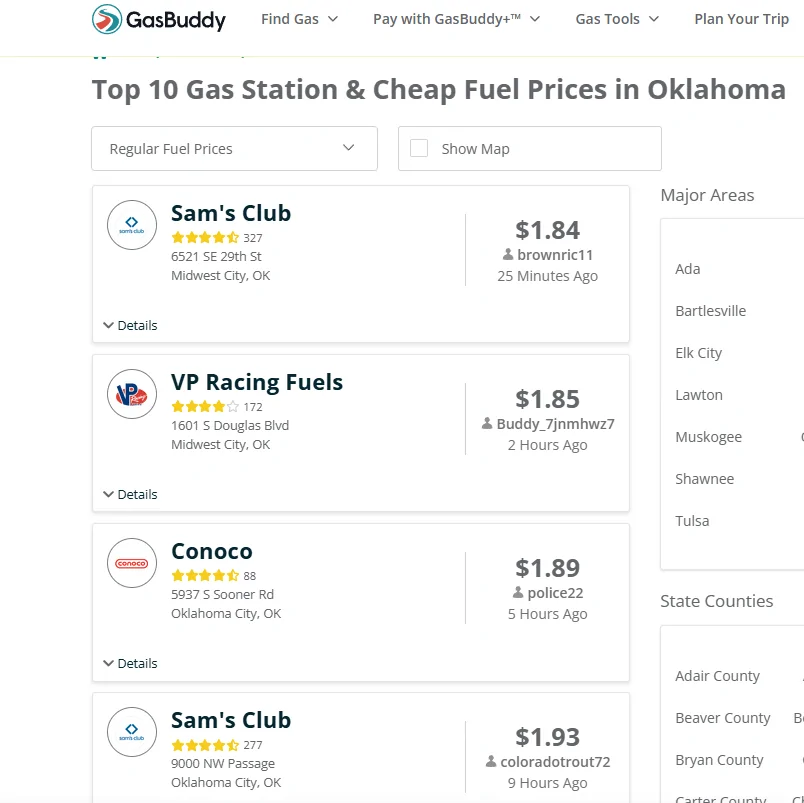Click the Conoco station logo
Image resolution: width=804 pixels, height=803 pixels.
click(x=132, y=563)
